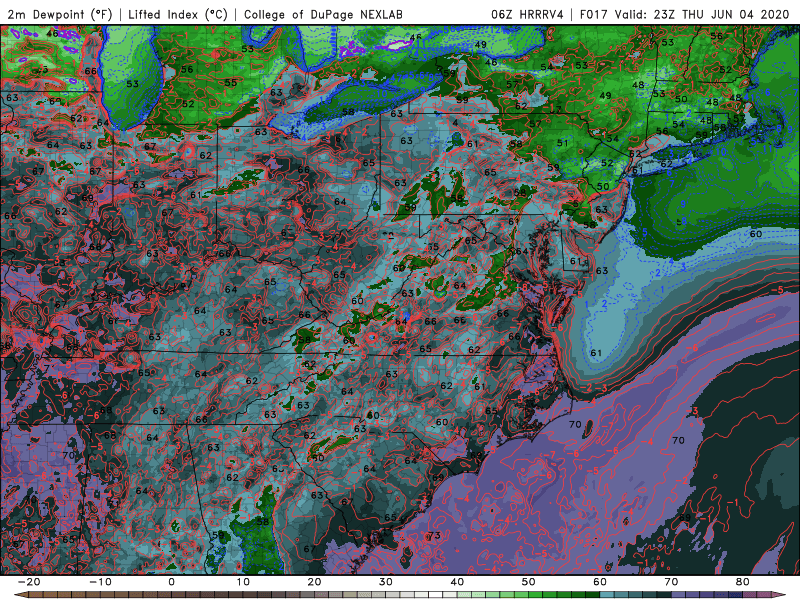The width and height of the screenshot is (800, 600).
Task: Click the "2m Dewpoint (°F)" title text
Action: (60, 14)
